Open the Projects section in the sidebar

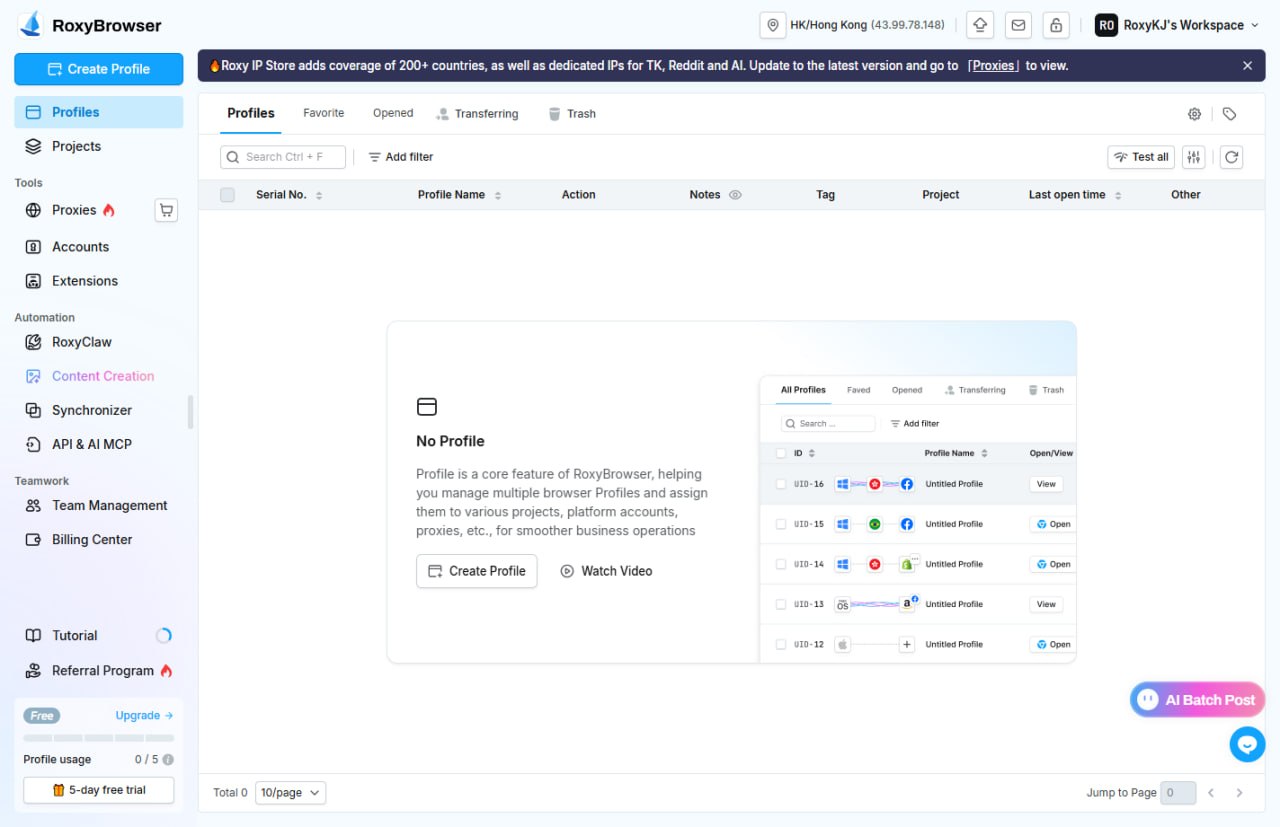(x=98, y=146)
